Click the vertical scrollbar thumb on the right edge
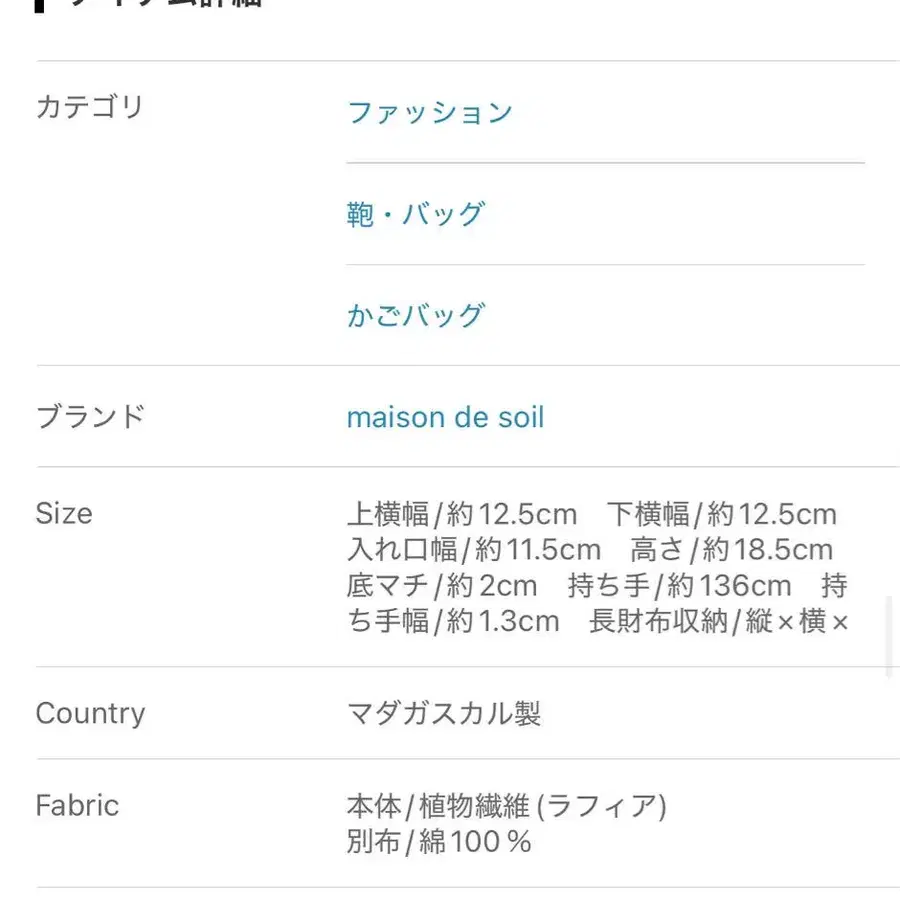 click(889, 637)
